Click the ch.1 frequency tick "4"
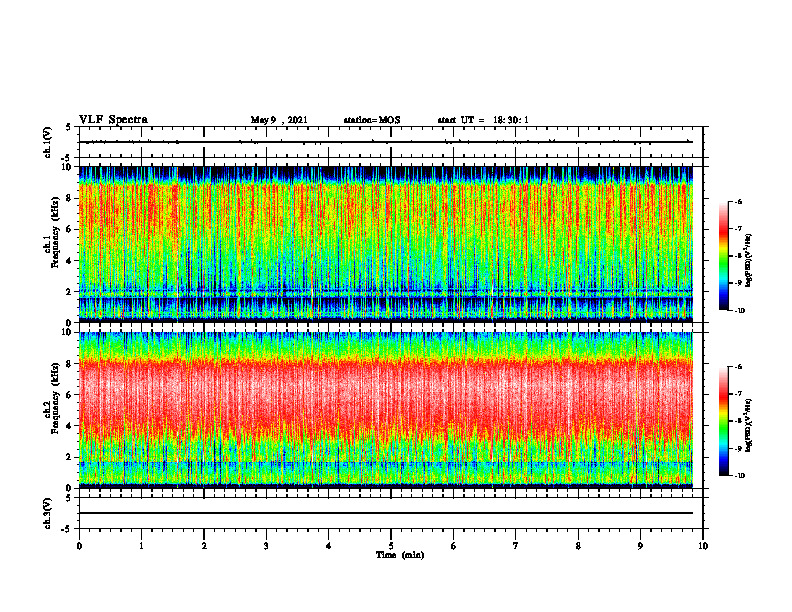The width and height of the screenshot is (792, 612). point(69,261)
